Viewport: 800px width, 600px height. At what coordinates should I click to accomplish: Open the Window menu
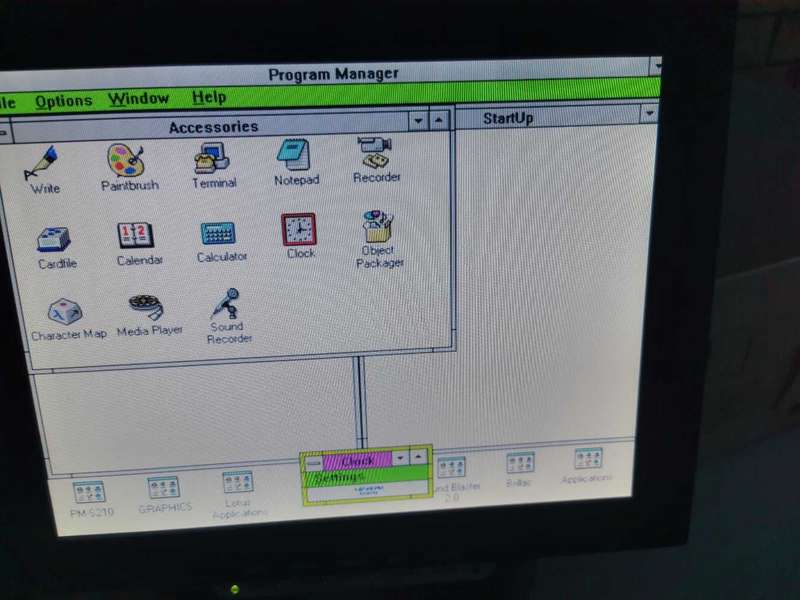pyautogui.click(x=138, y=98)
